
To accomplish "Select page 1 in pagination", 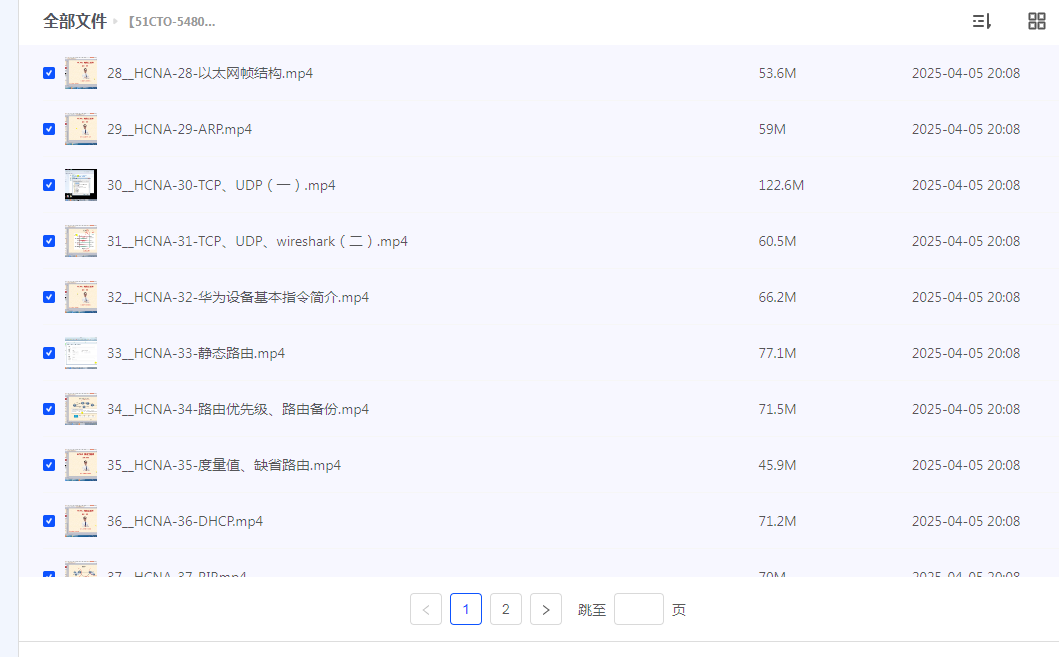I will click(x=465, y=609).
